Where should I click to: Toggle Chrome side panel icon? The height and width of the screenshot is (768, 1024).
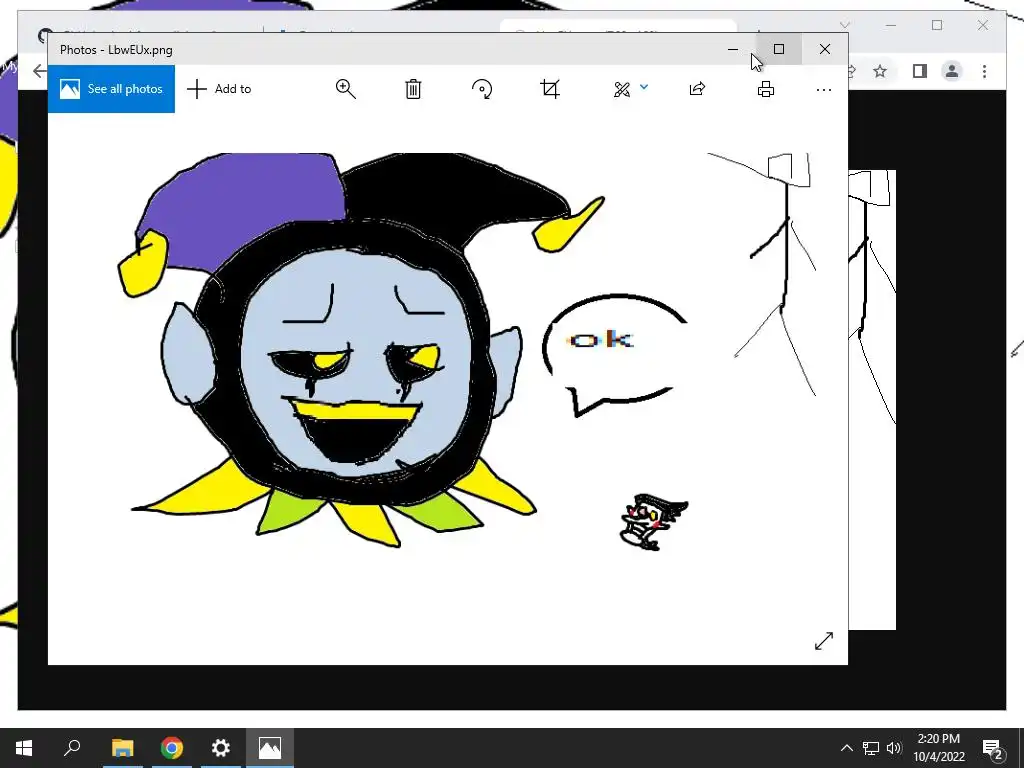[x=920, y=71]
